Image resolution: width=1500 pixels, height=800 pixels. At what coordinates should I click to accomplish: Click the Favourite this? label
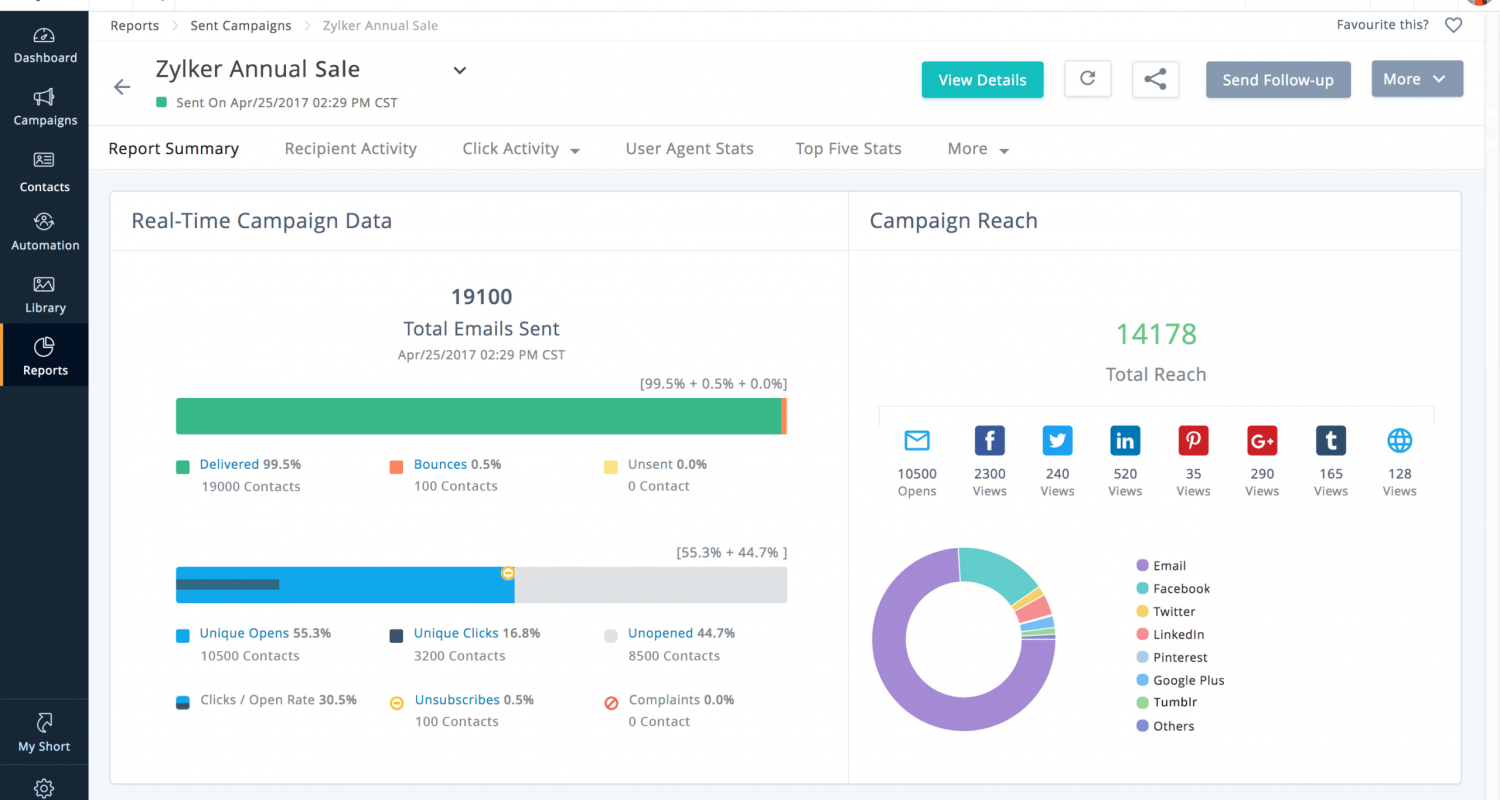tap(1382, 25)
